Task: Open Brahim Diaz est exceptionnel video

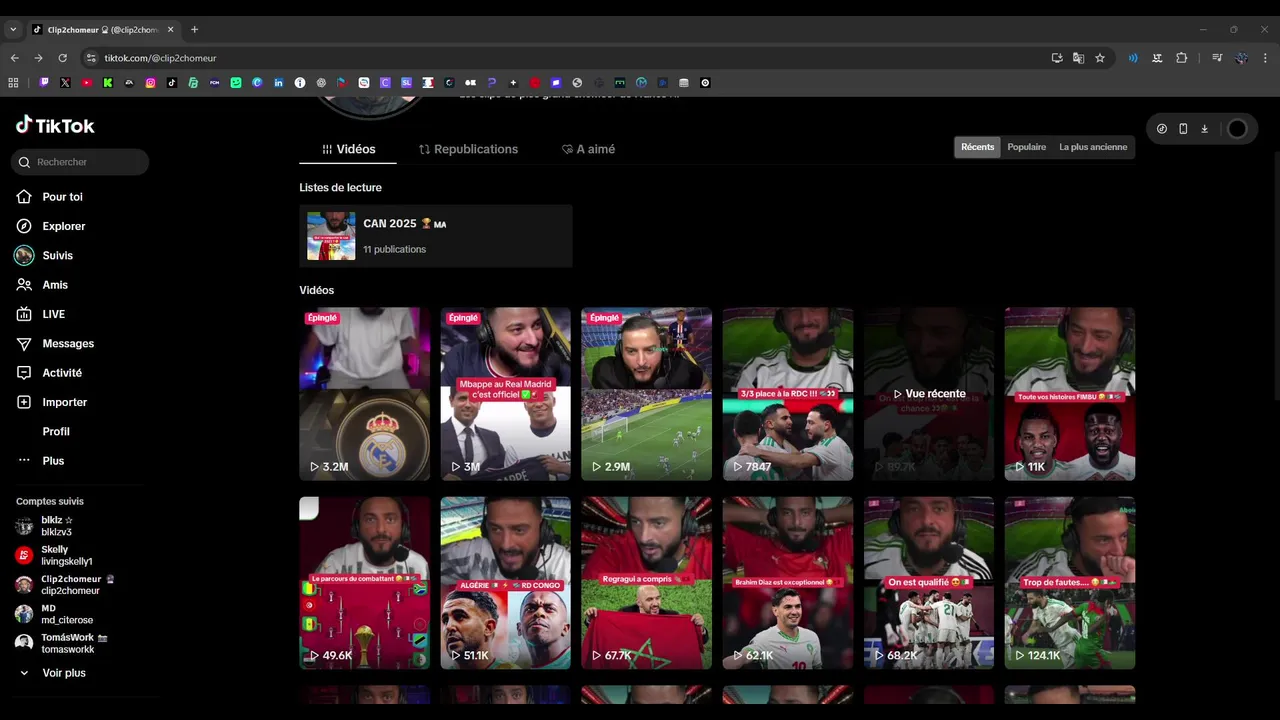Action: [788, 583]
